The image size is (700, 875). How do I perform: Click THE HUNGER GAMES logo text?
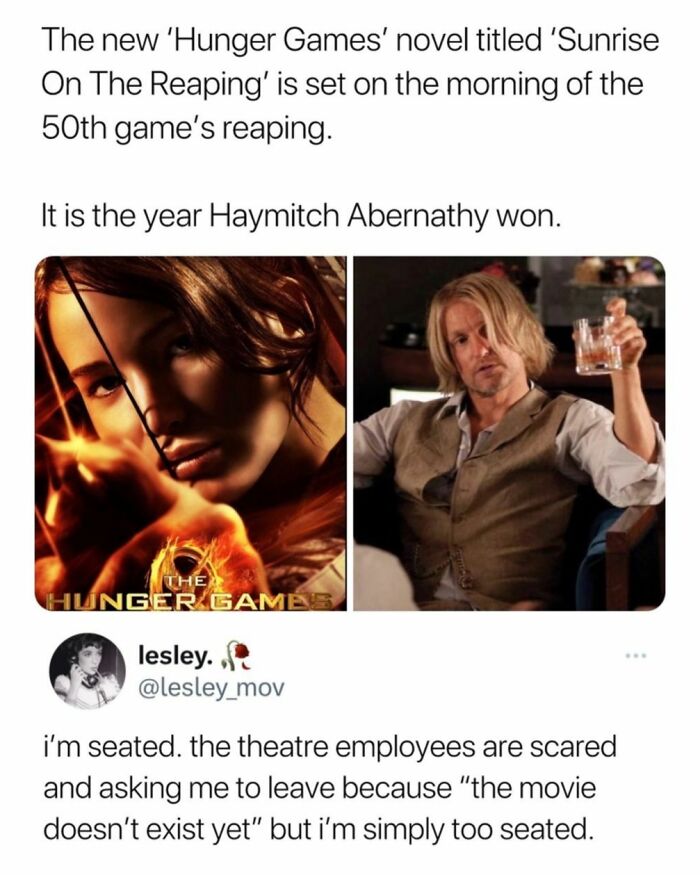pos(190,595)
